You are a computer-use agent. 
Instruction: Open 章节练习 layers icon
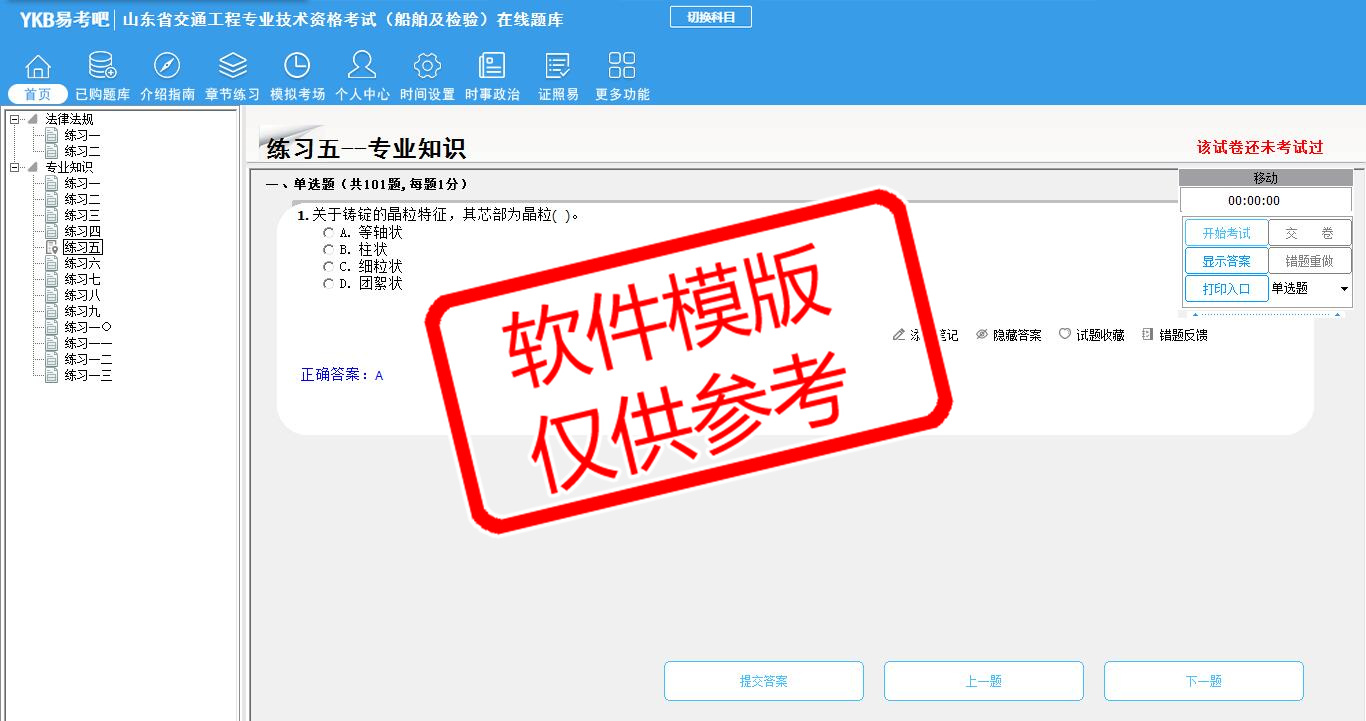[x=232, y=66]
